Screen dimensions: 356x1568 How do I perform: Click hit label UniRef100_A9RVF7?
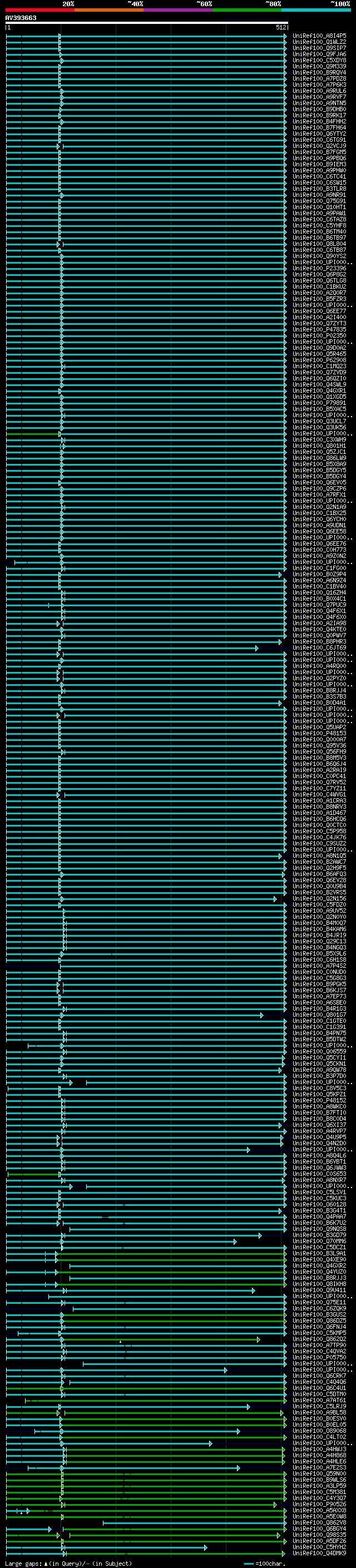pos(319,97)
